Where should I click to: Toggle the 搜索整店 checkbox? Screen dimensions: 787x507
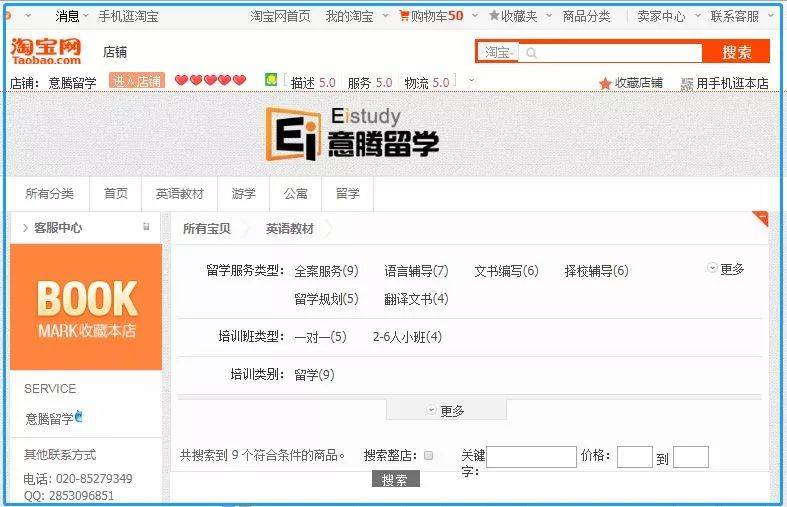pyautogui.click(x=429, y=456)
